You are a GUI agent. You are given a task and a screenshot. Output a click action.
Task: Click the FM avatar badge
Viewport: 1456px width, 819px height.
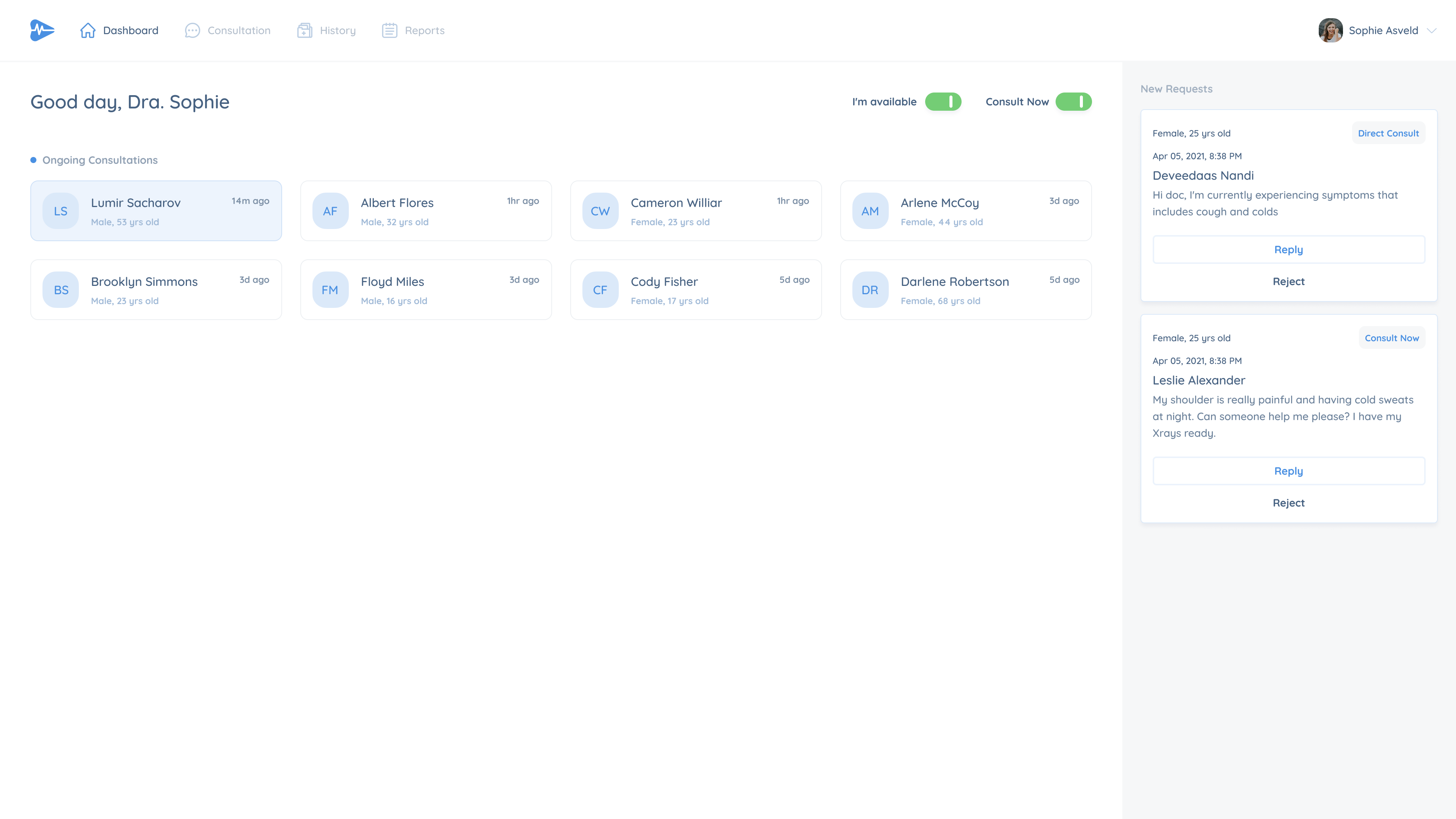[x=330, y=290]
